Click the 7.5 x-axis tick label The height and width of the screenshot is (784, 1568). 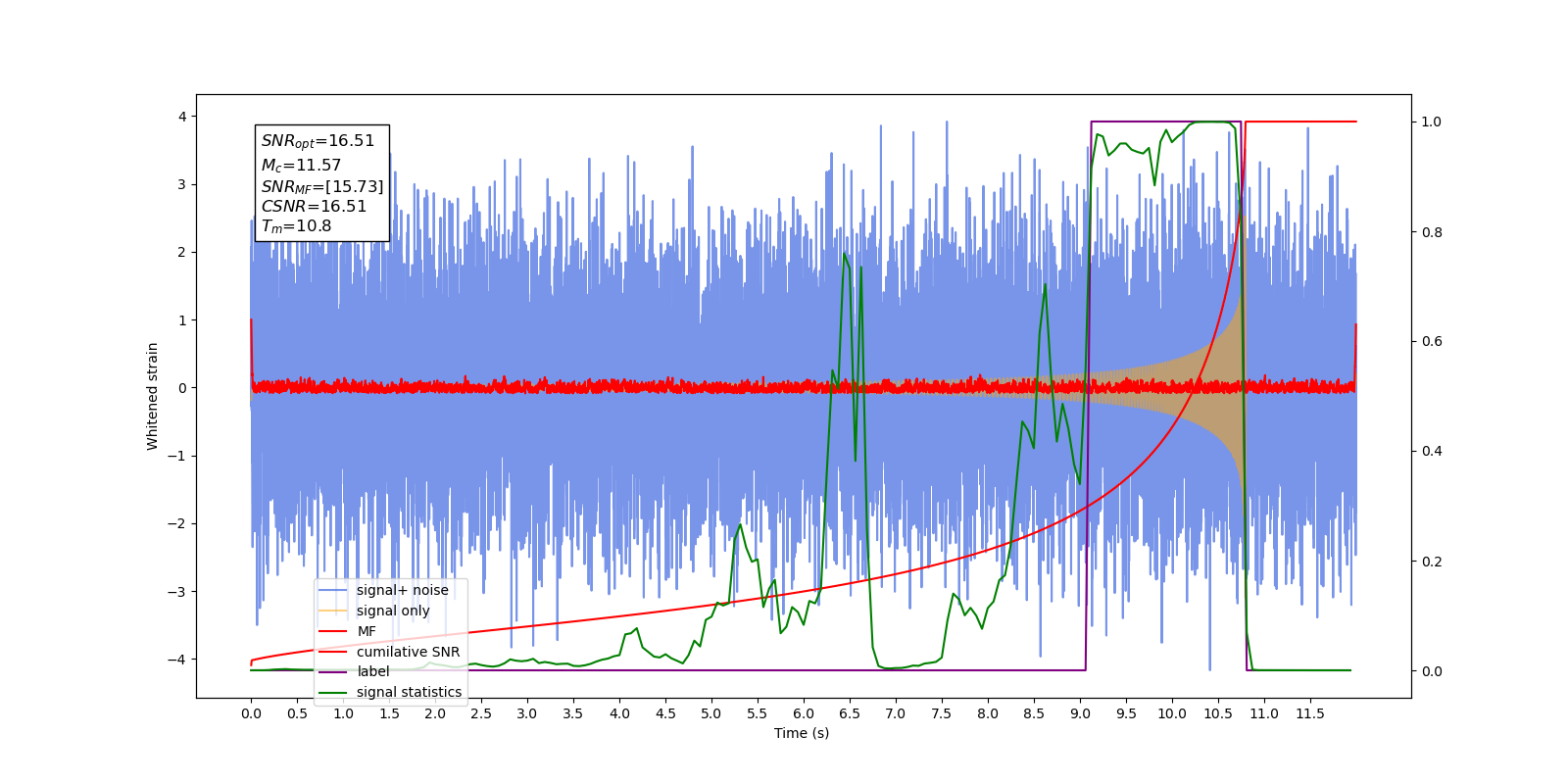[x=942, y=713]
